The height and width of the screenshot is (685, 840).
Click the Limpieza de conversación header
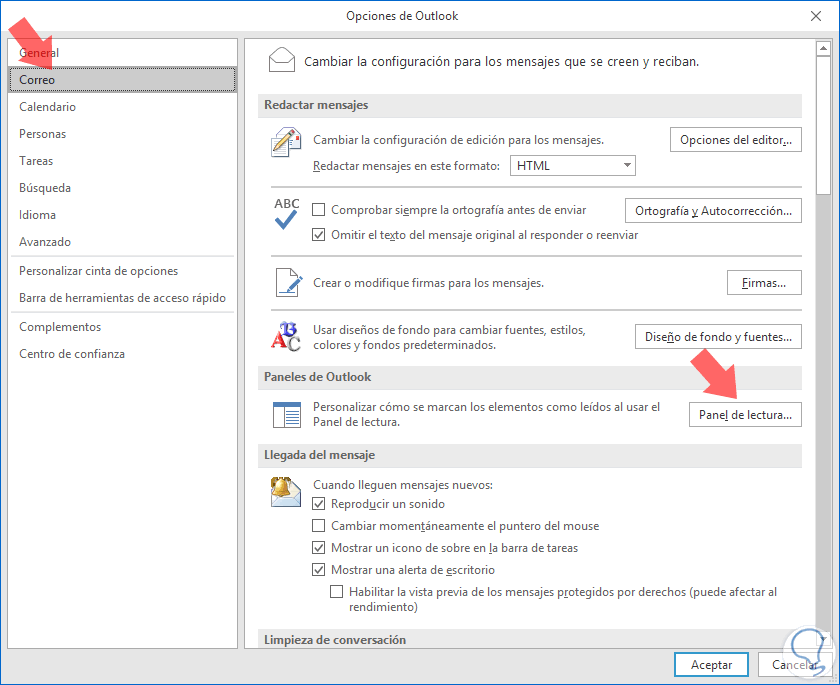[529, 639]
